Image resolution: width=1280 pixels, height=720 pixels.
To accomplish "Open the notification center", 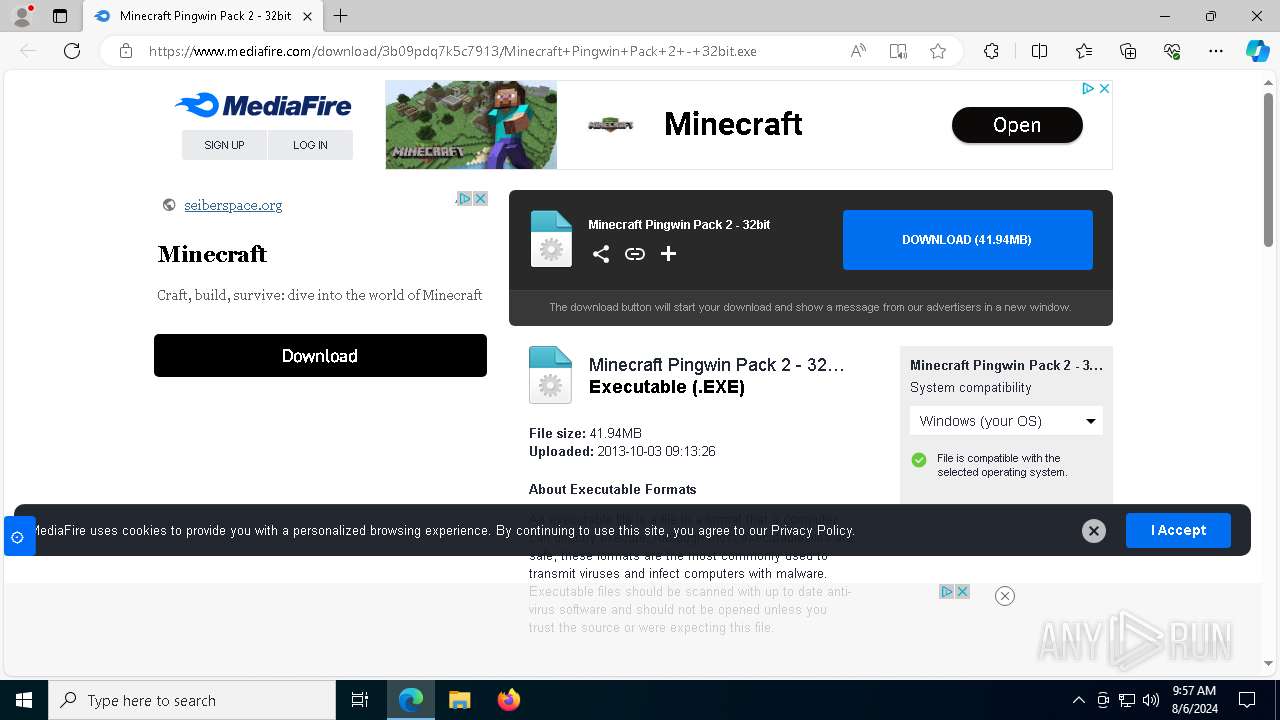I will pyautogui.click(x=1247, y=700).
